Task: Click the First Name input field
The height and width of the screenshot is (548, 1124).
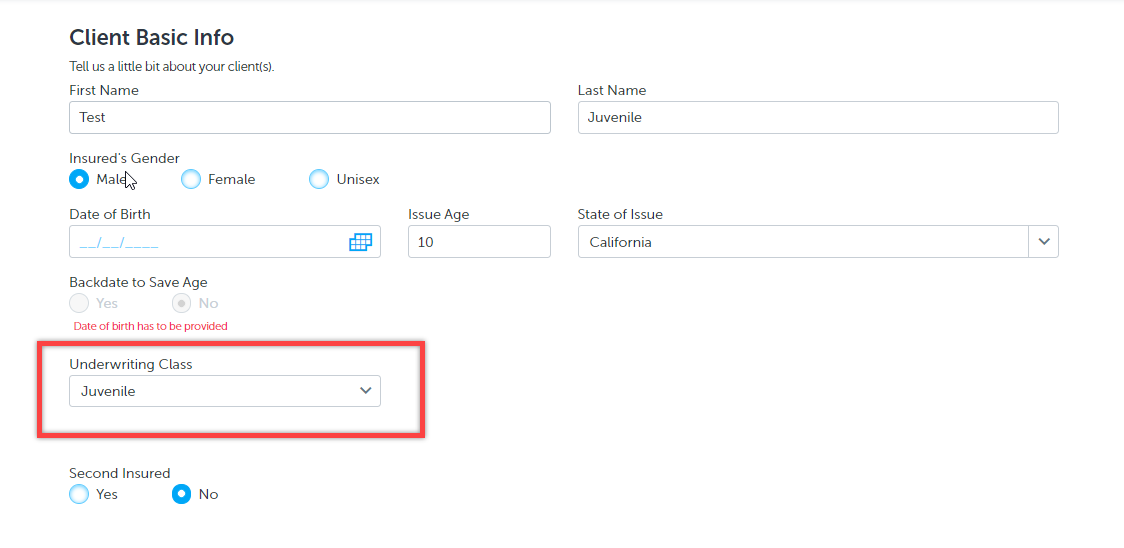Action: (310, 118)
